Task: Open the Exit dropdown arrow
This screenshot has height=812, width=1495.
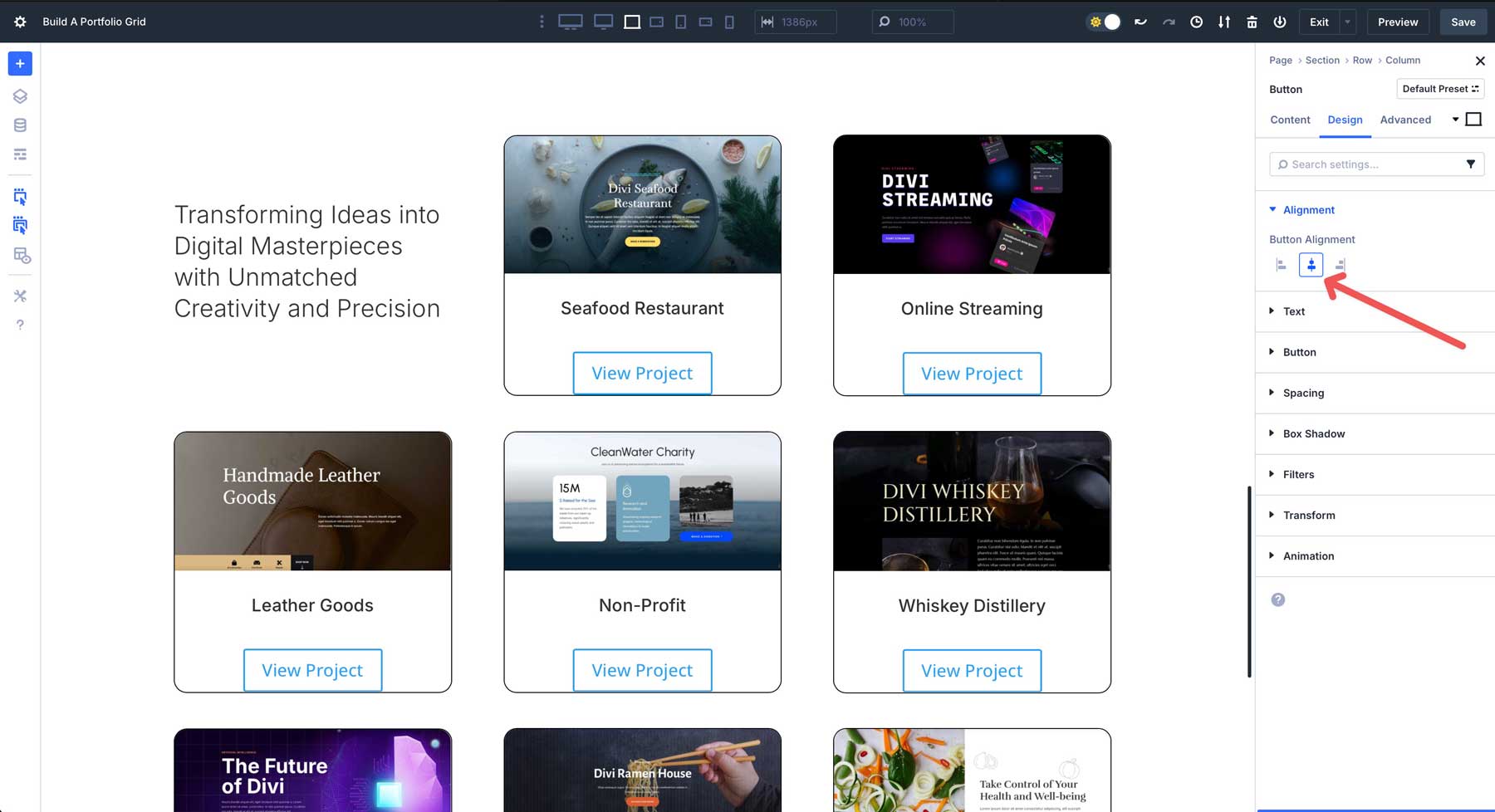Action: click(x=1347, y=22)
